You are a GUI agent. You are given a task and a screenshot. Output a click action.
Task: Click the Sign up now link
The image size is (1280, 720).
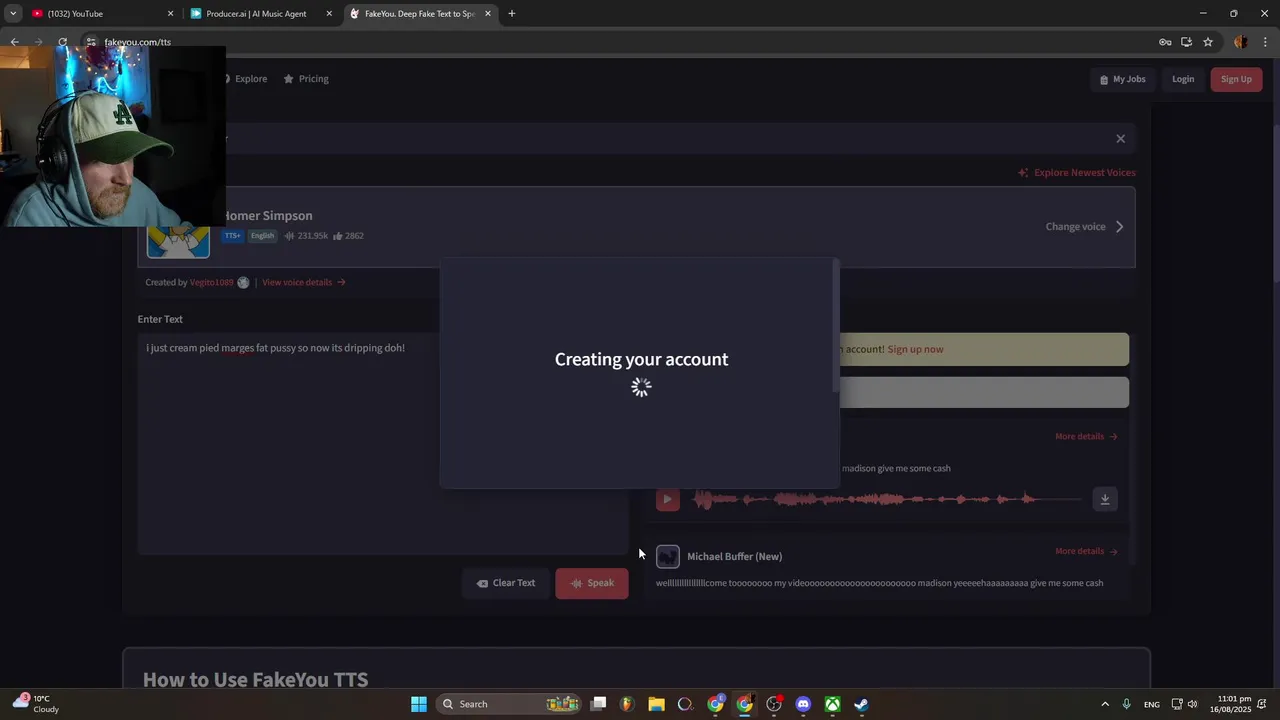tap(915, 349)
